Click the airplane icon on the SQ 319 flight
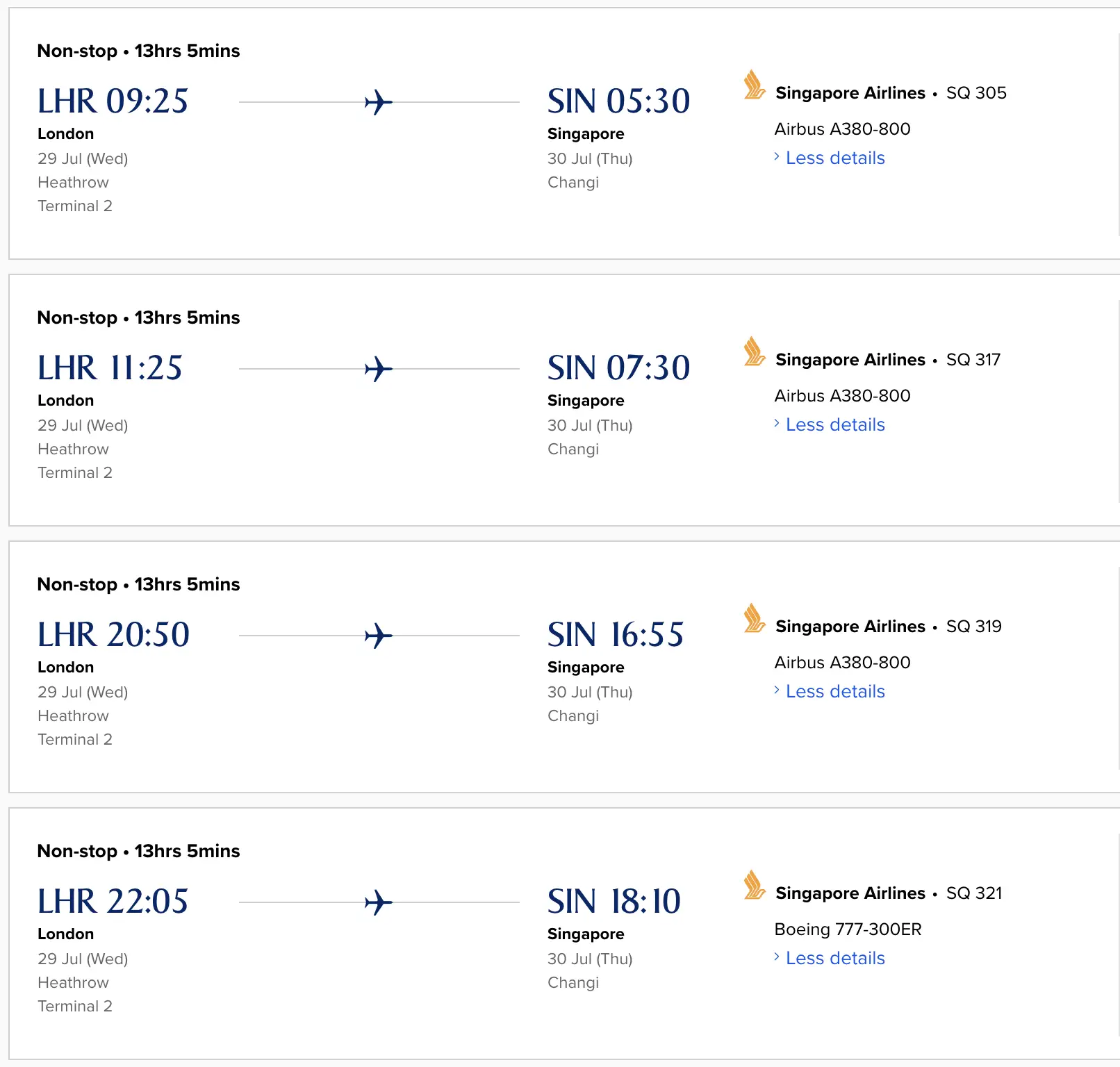The width and height of the screenshot is (1120, 1067). pyautogui.click(x=379, y=636)
